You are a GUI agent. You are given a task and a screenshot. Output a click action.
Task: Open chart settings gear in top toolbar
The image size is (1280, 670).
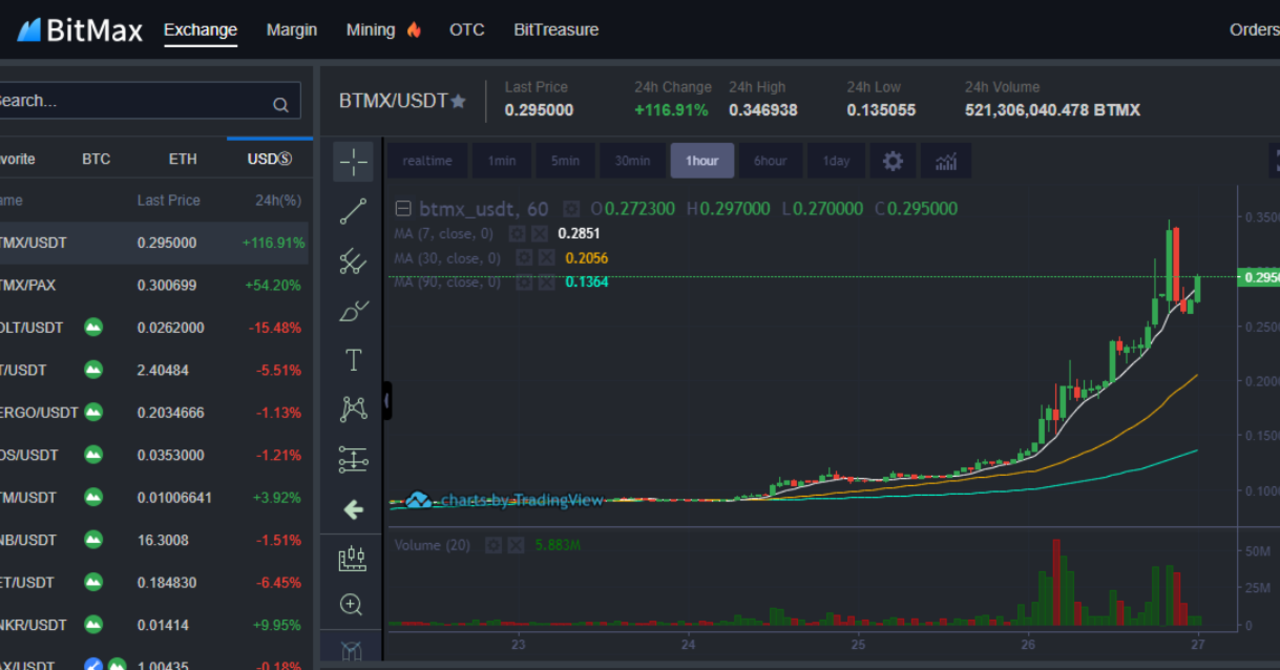point(893,161)
